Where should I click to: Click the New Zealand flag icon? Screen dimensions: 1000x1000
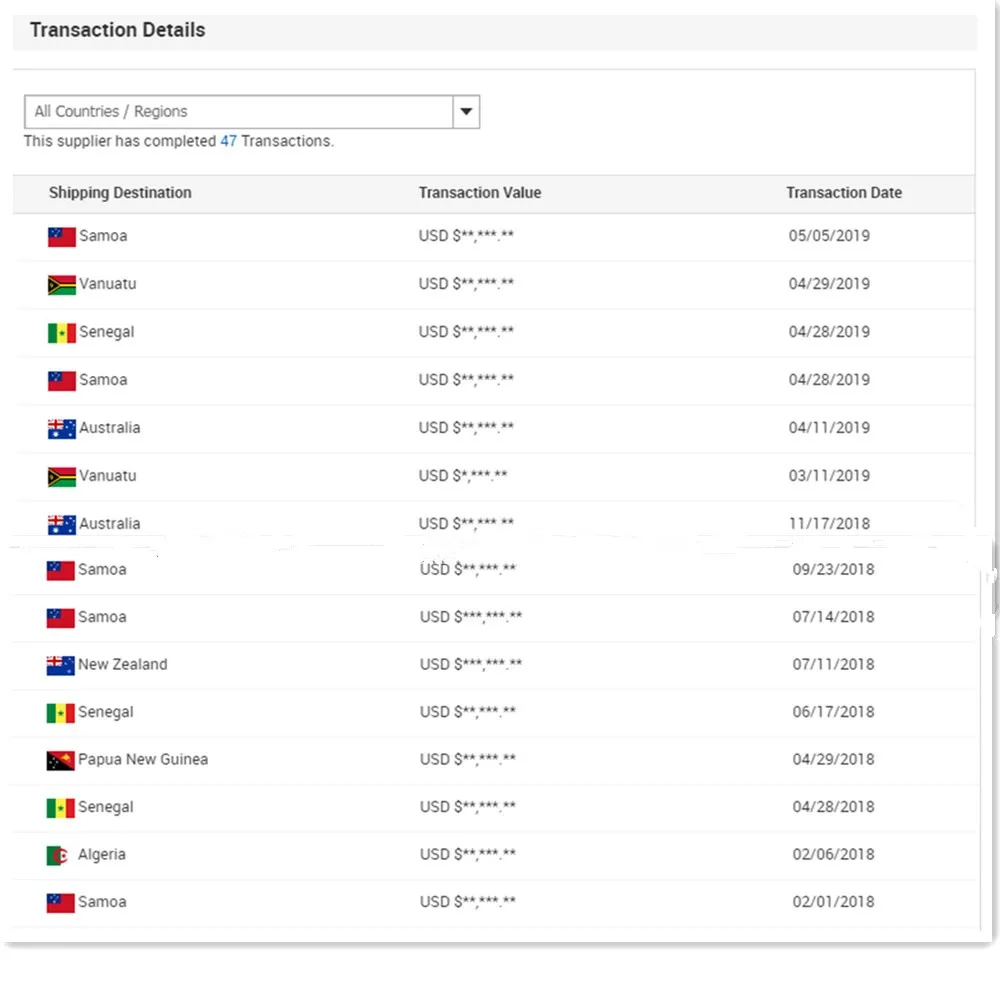60,665
